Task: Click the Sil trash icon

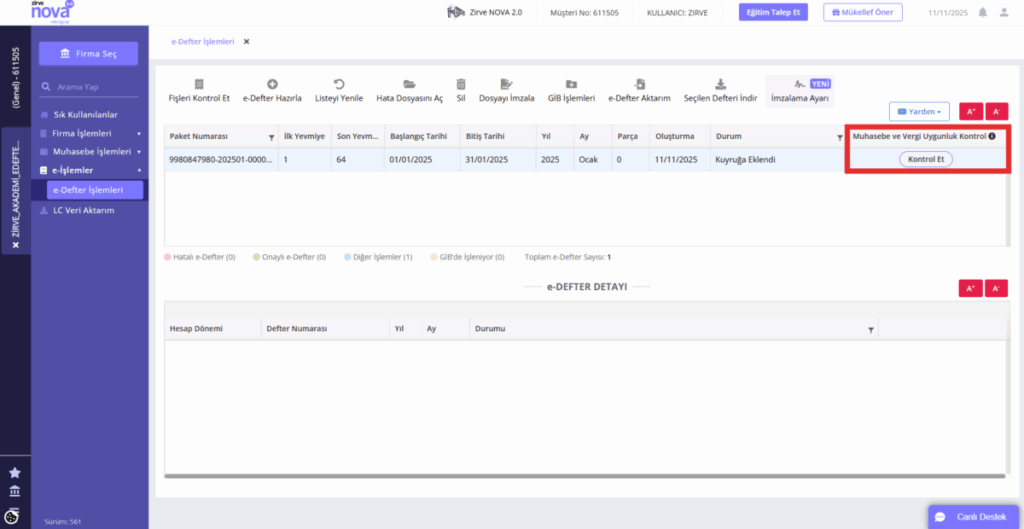Action: (x=461, y=84)
